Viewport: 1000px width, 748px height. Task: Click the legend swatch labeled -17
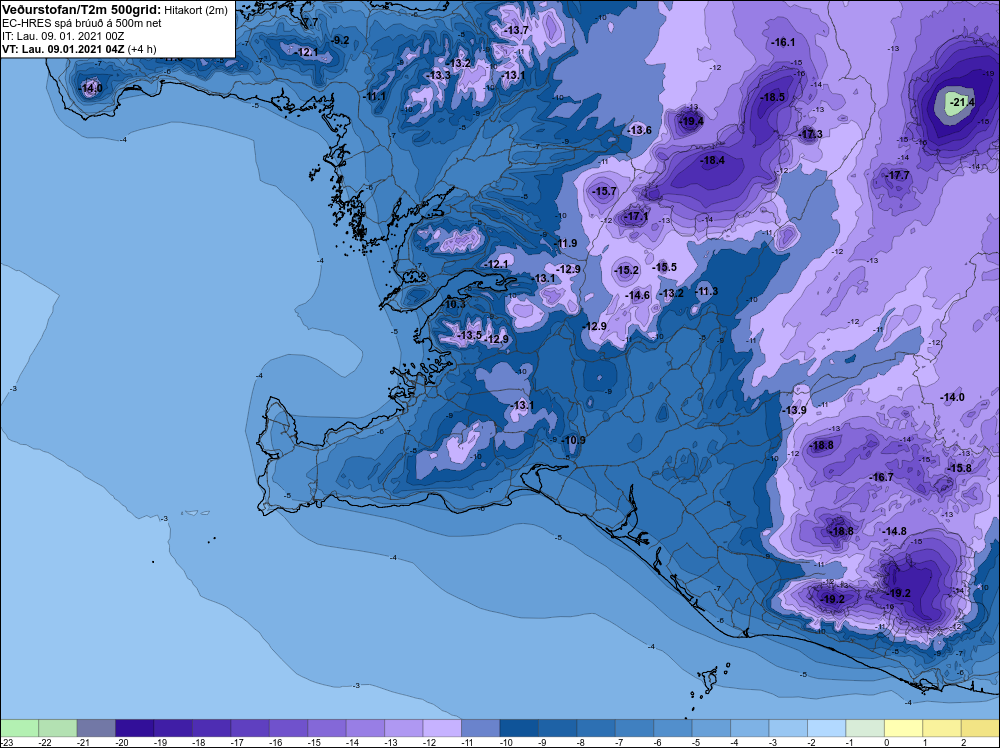(x=250, y=728)
